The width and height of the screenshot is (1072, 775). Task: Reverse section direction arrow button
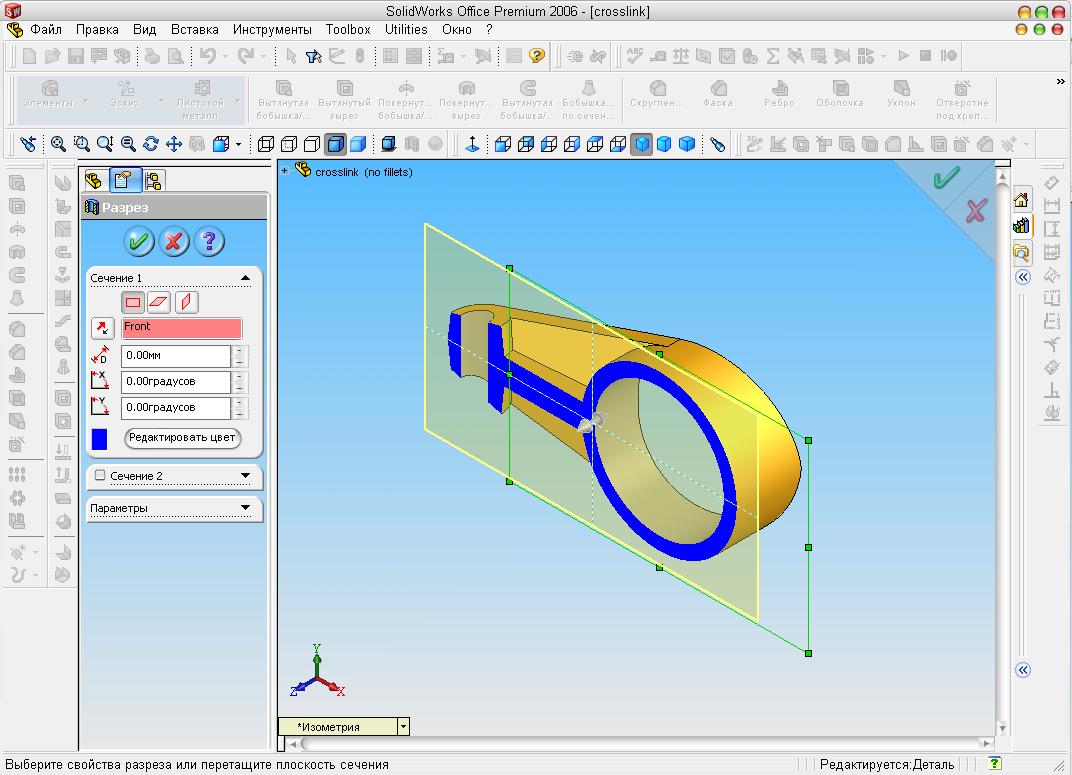102,328
